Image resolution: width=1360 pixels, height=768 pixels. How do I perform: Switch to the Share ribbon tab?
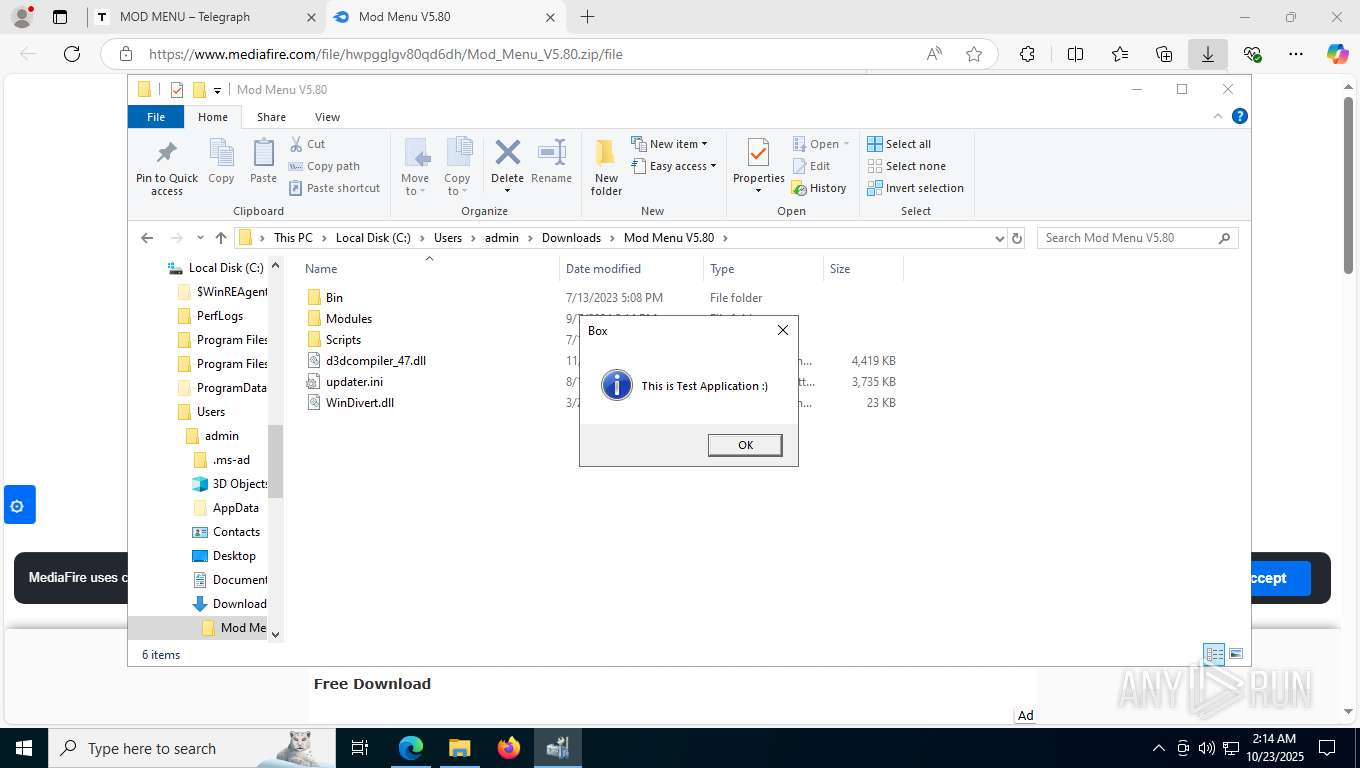coord(271,117)
